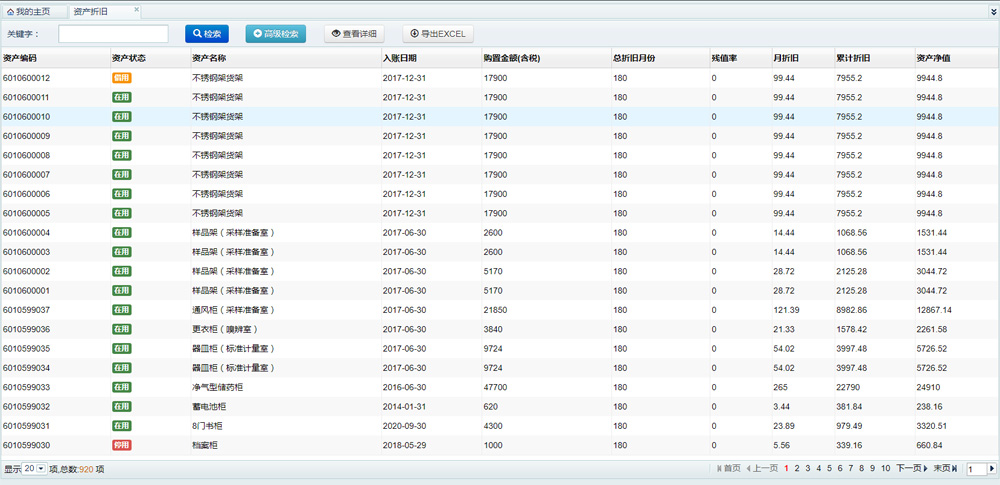
Task: Click the 借用 status badge in the first row
Action: (121, 78)
